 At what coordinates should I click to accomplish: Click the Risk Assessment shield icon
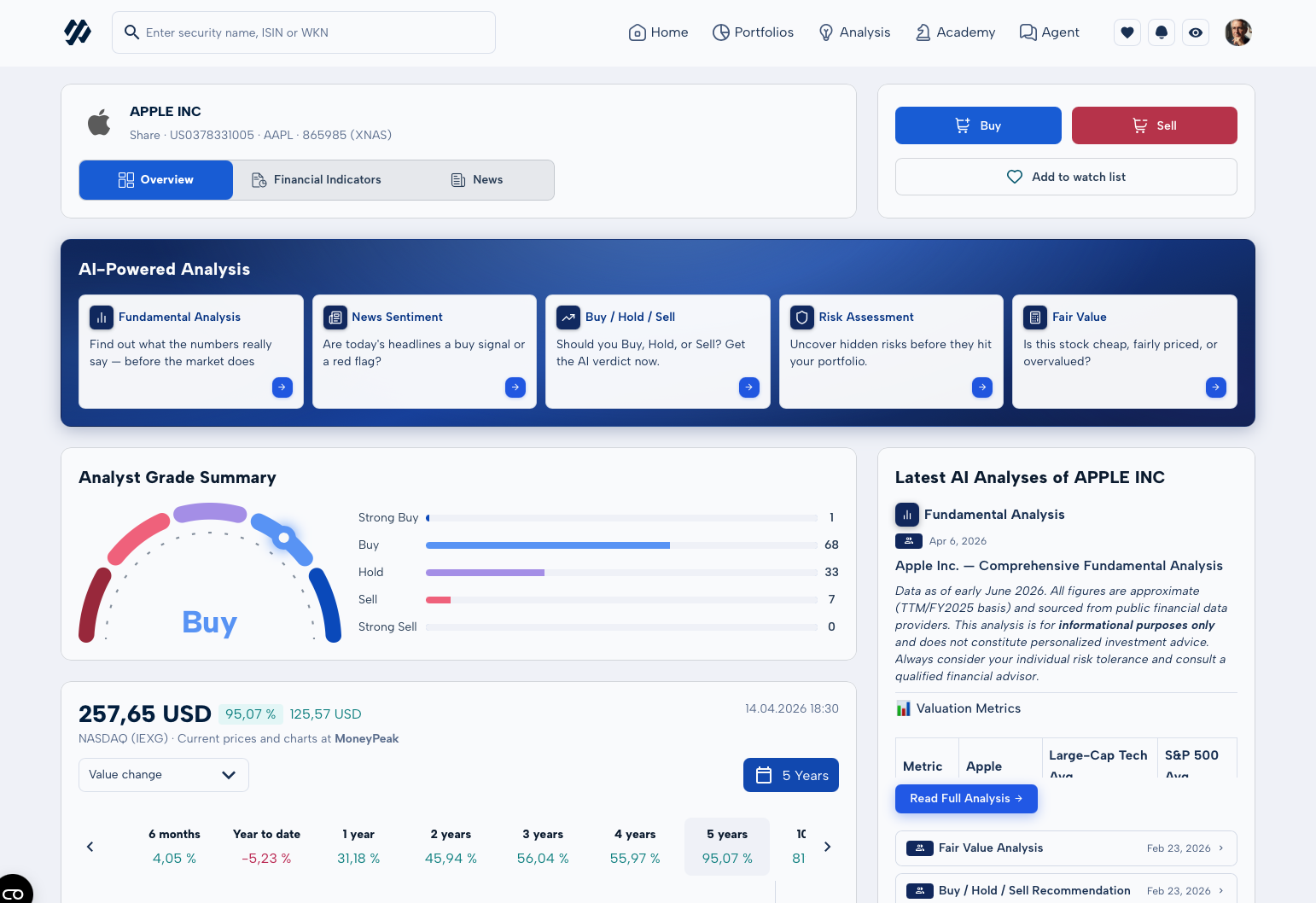(801, 317)
